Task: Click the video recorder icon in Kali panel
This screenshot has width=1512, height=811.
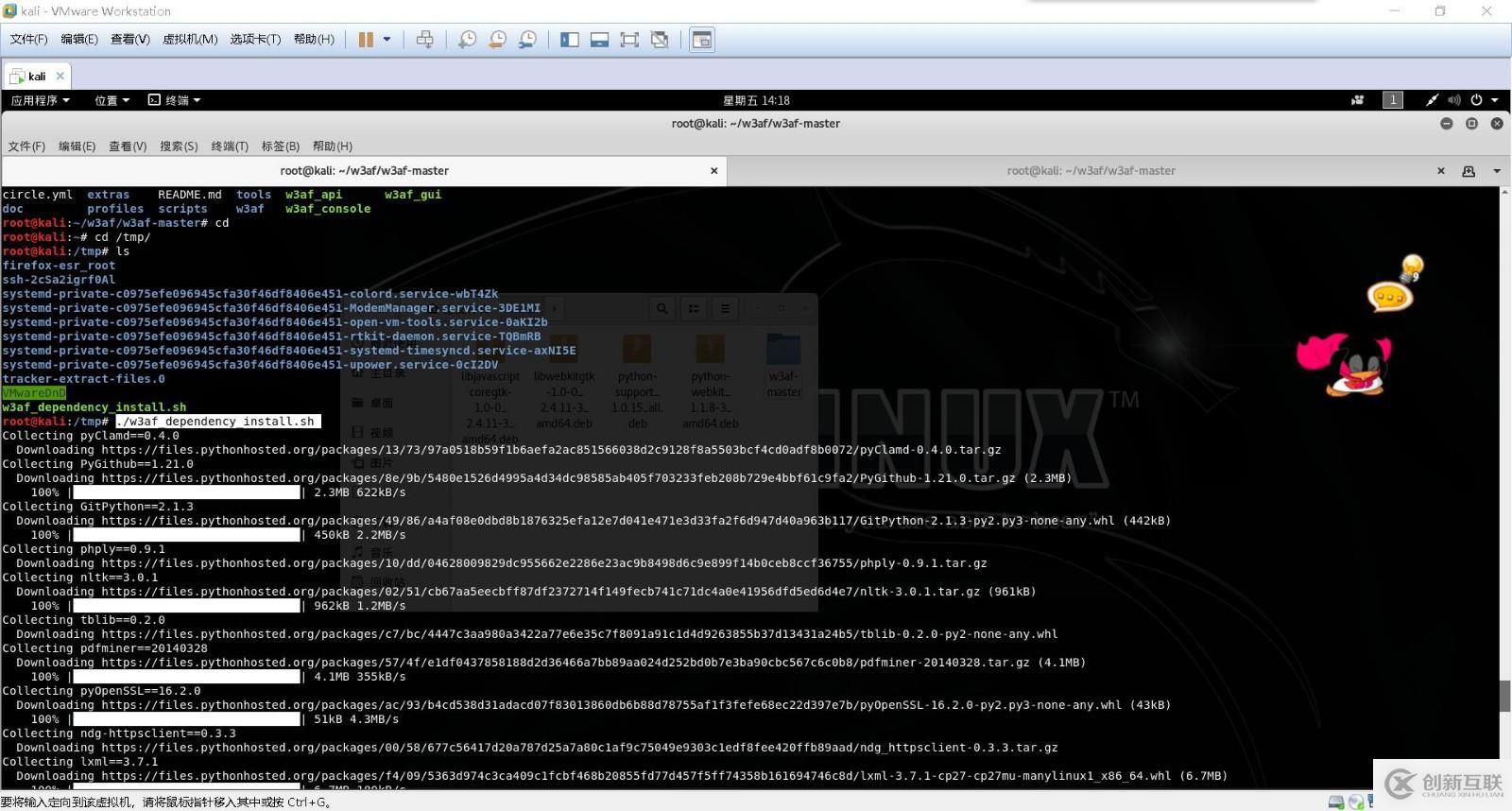Action: pos(1358,100)
